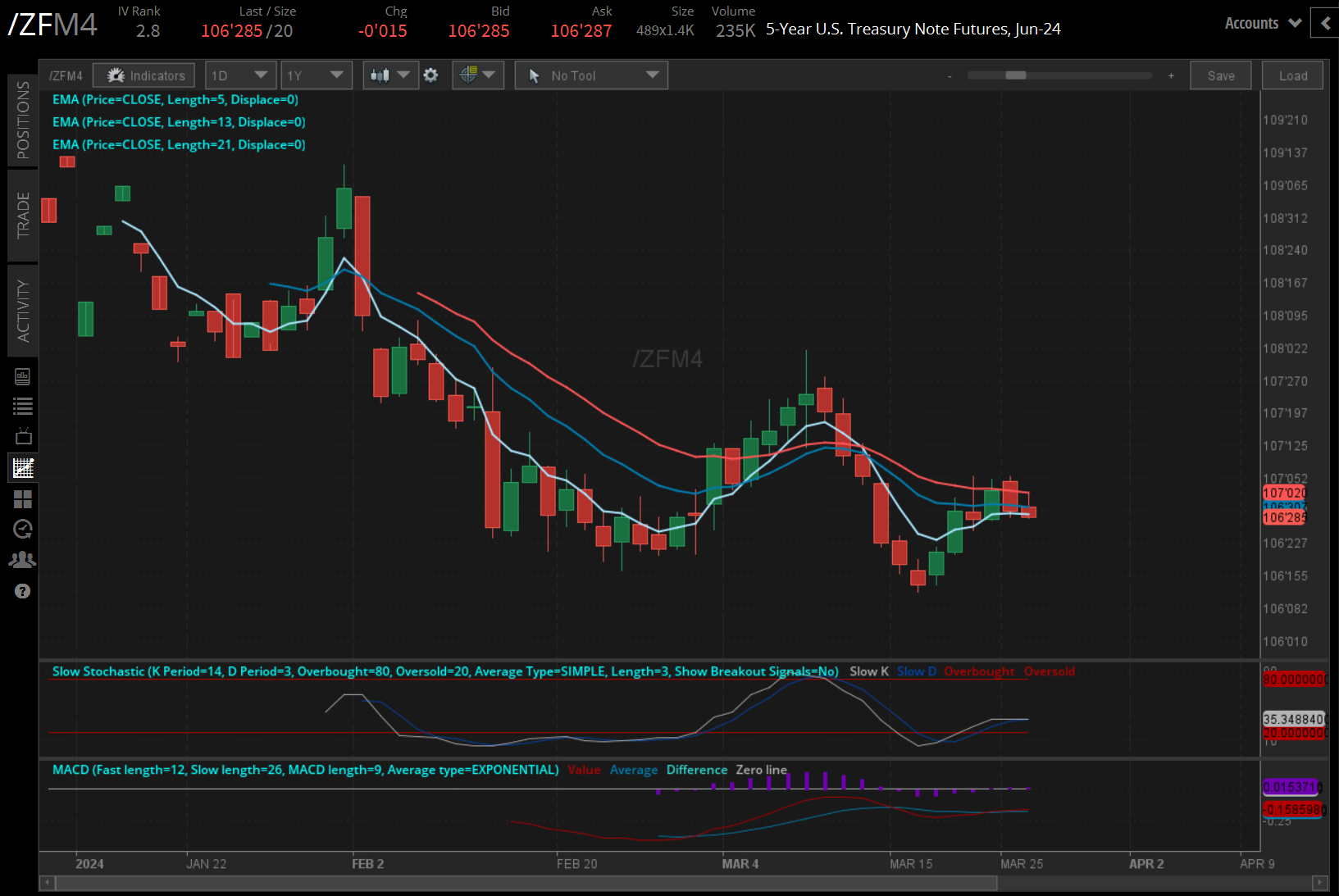Click the scrollbar left arrow
The width and height of the screenshot is (1339, 896).
pos(47,883)
